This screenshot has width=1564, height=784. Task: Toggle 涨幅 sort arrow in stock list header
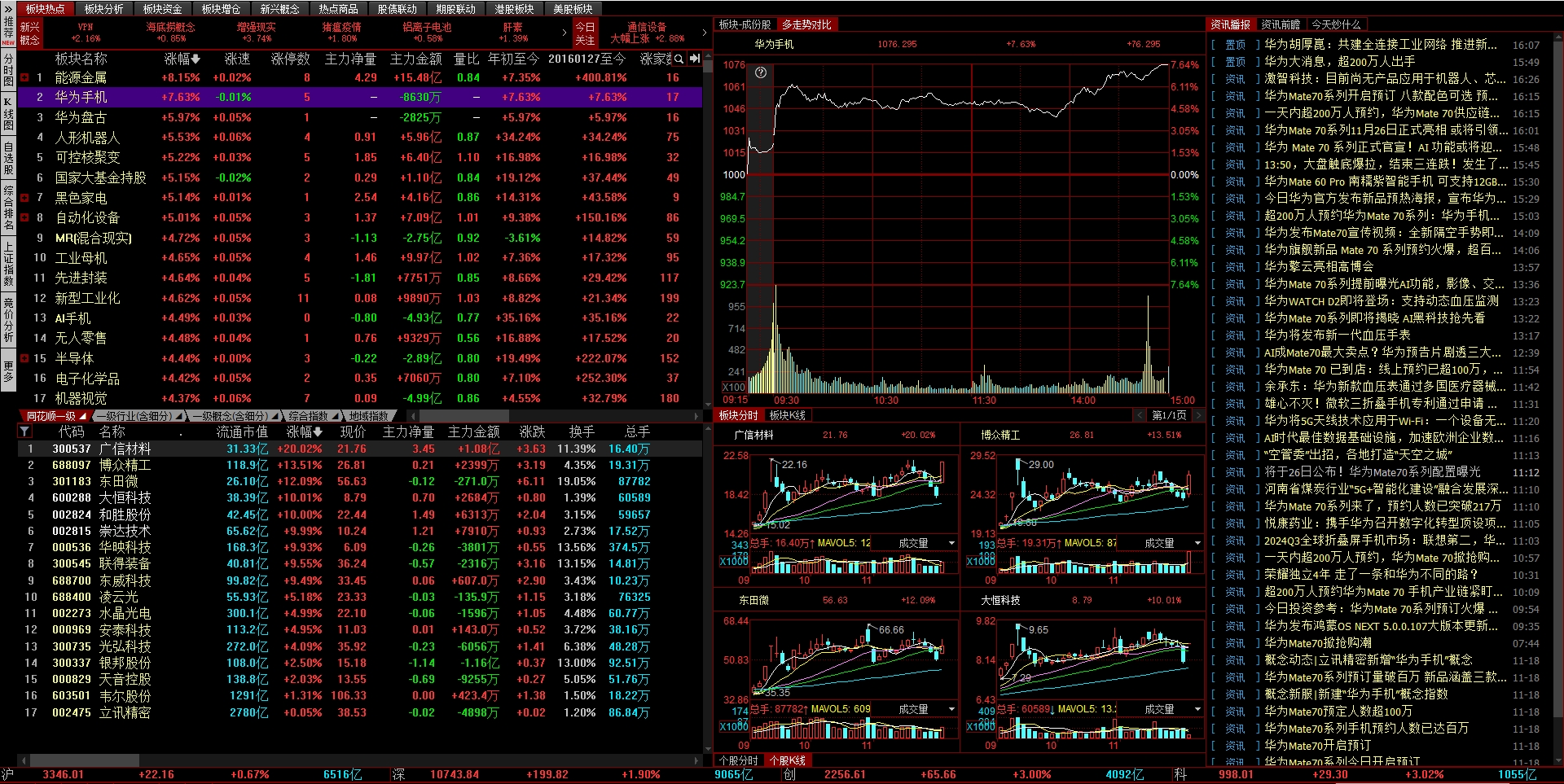pos(305,431)
